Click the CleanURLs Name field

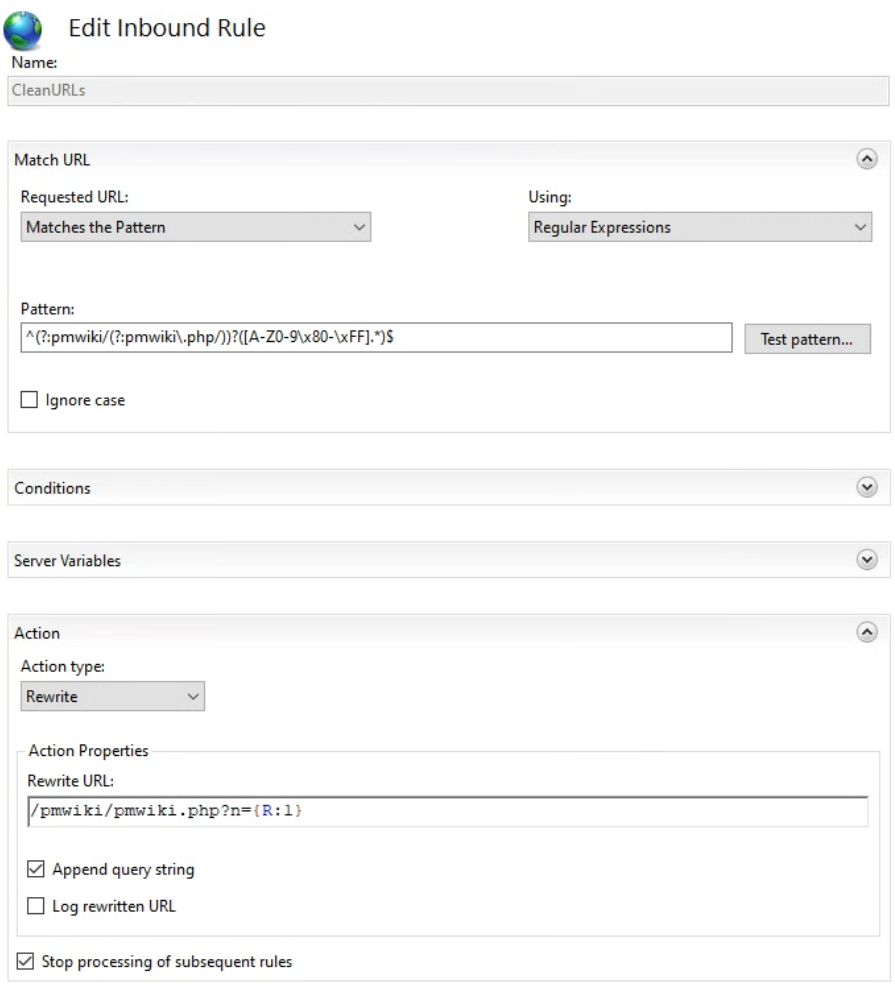point(448,91)
